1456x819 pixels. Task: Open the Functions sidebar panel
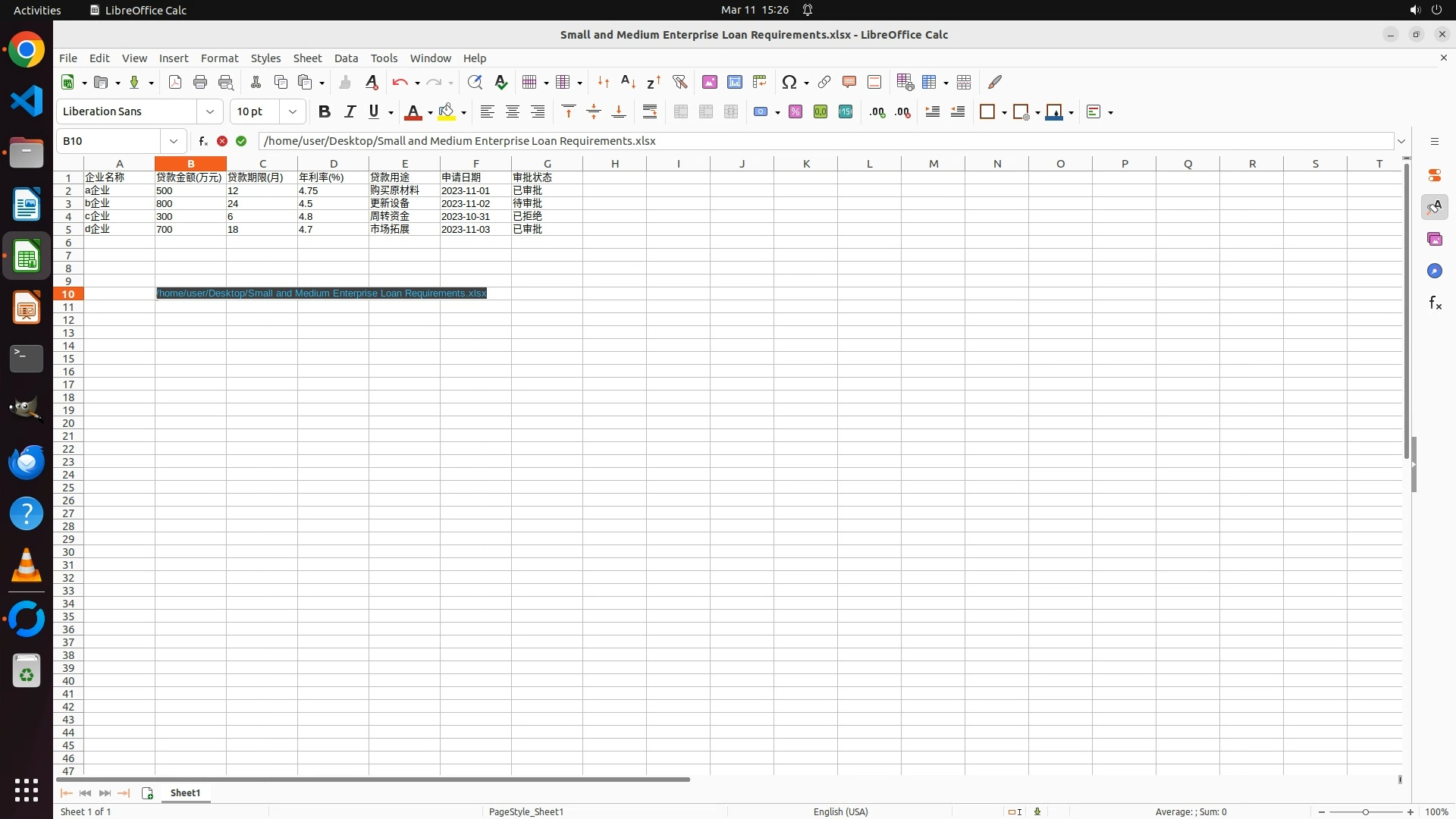1434,303
